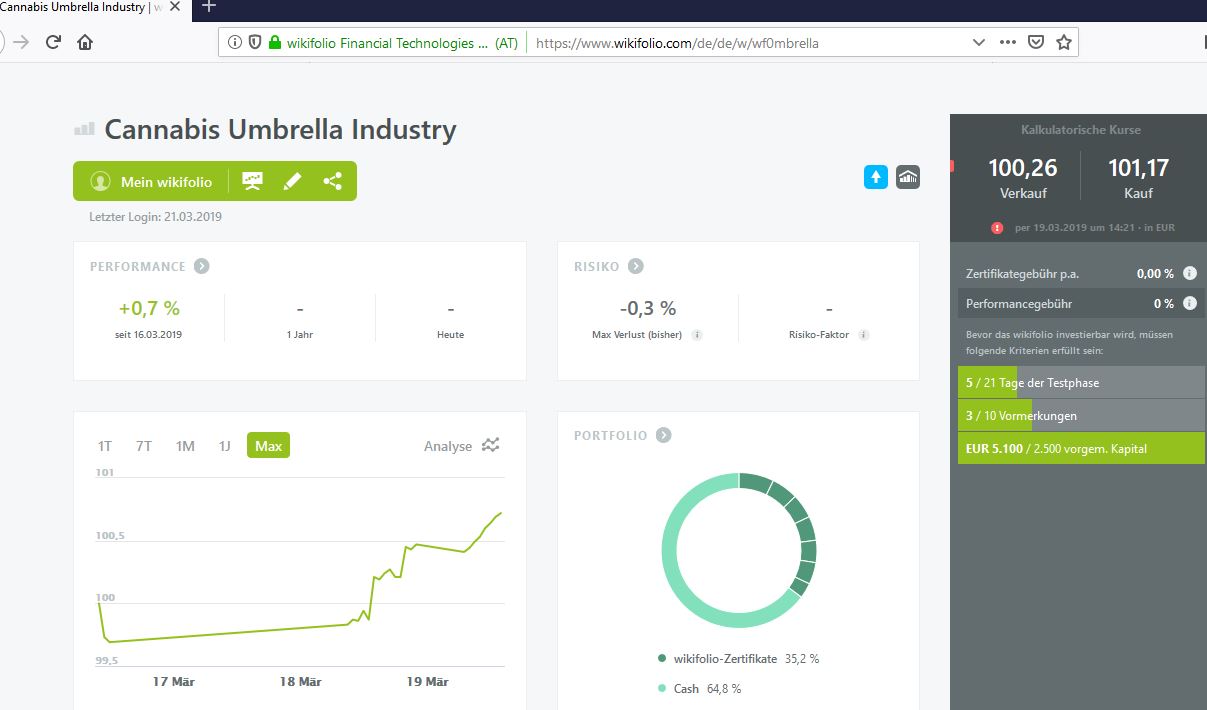Click the blue upward arrow icon
1207x710 pixels.
pyautogui.click(x=876, y=177)
